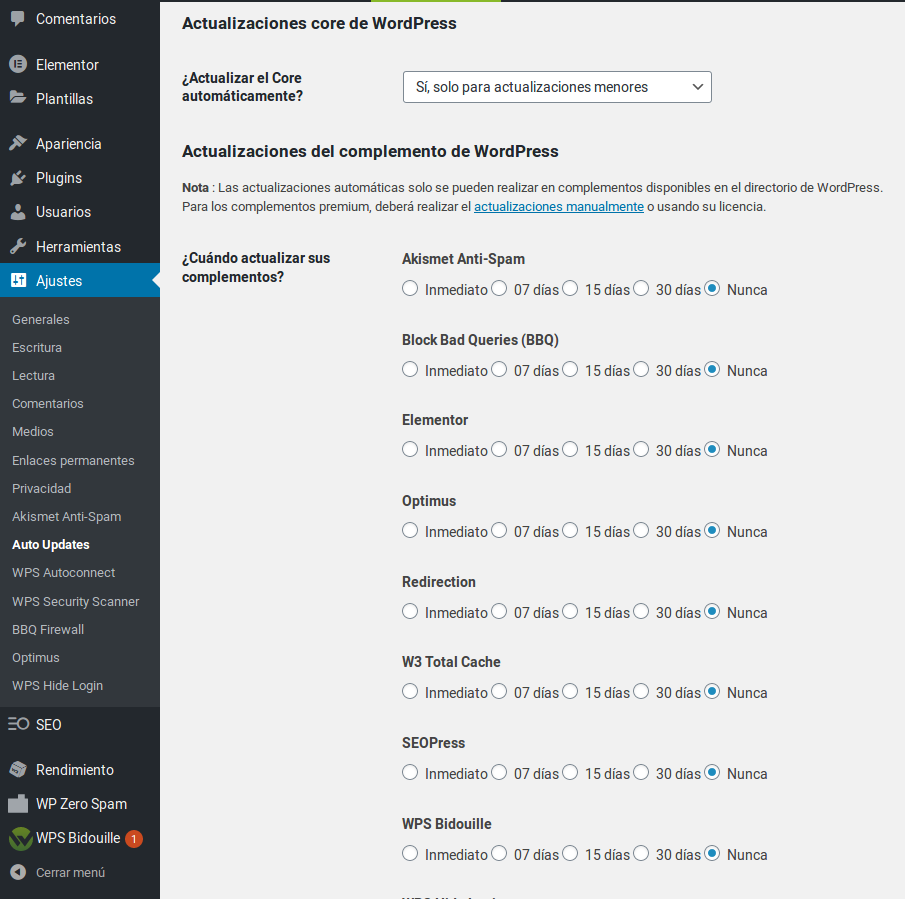This screenshot has height=899, width=905.
Task: Open Lectura settings submenu
Action: pos(33,376)
